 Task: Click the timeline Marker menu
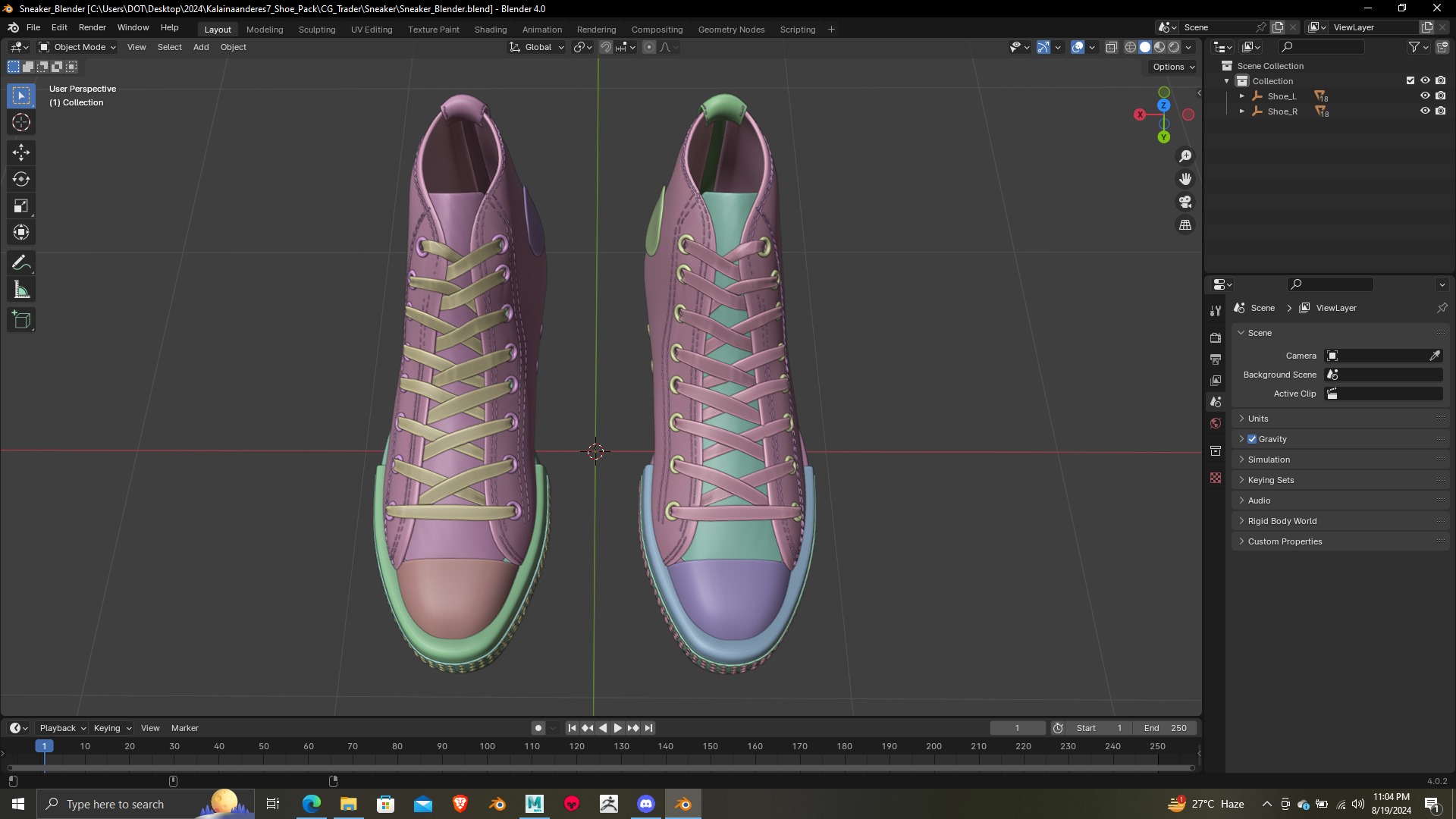(185, 728)
